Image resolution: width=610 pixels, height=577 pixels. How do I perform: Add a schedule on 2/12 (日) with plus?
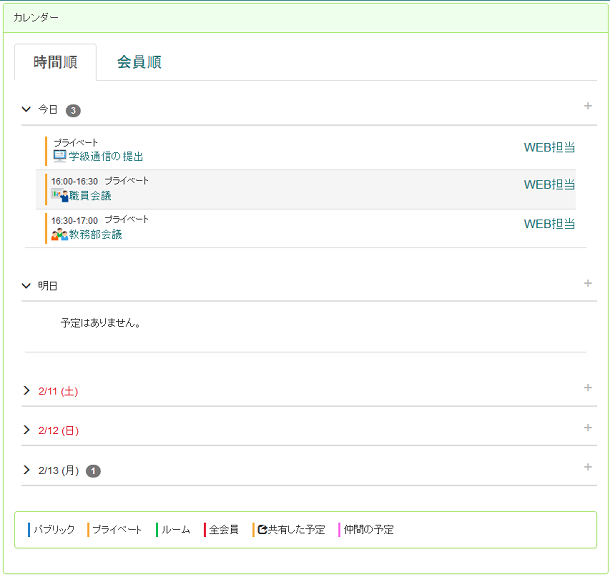588,428
